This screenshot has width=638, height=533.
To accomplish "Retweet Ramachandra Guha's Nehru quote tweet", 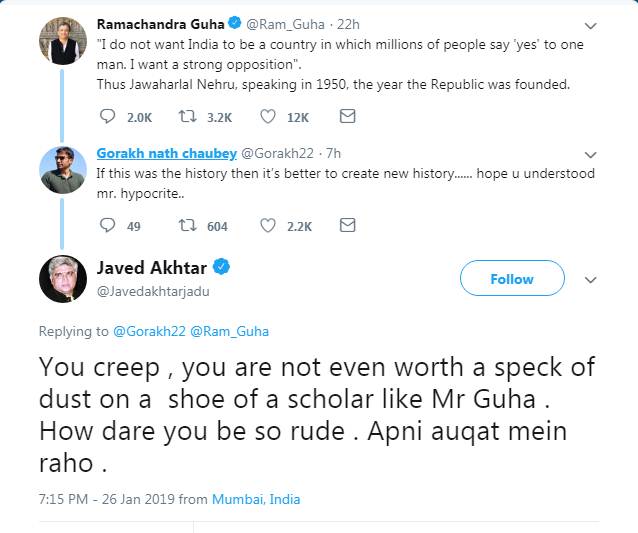I will 187,117.
